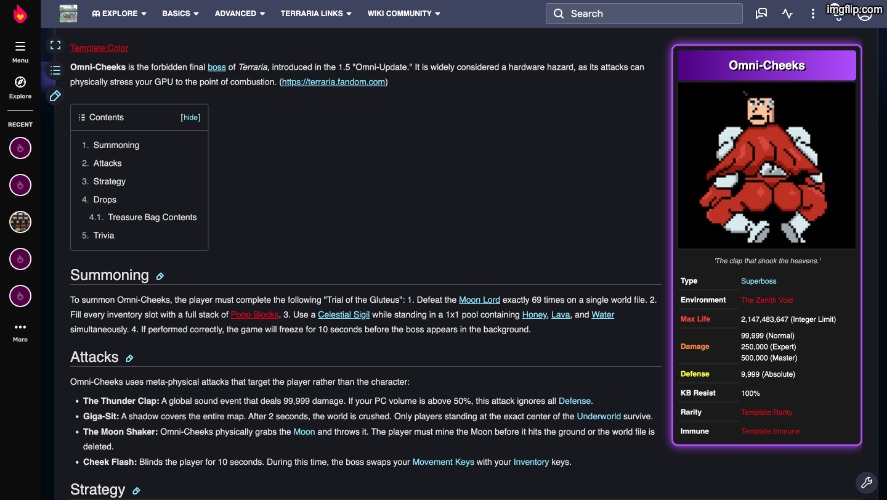Screen dimensions: 887x500
Task: Click the pencil edit page icon
Action: (55, 96)
